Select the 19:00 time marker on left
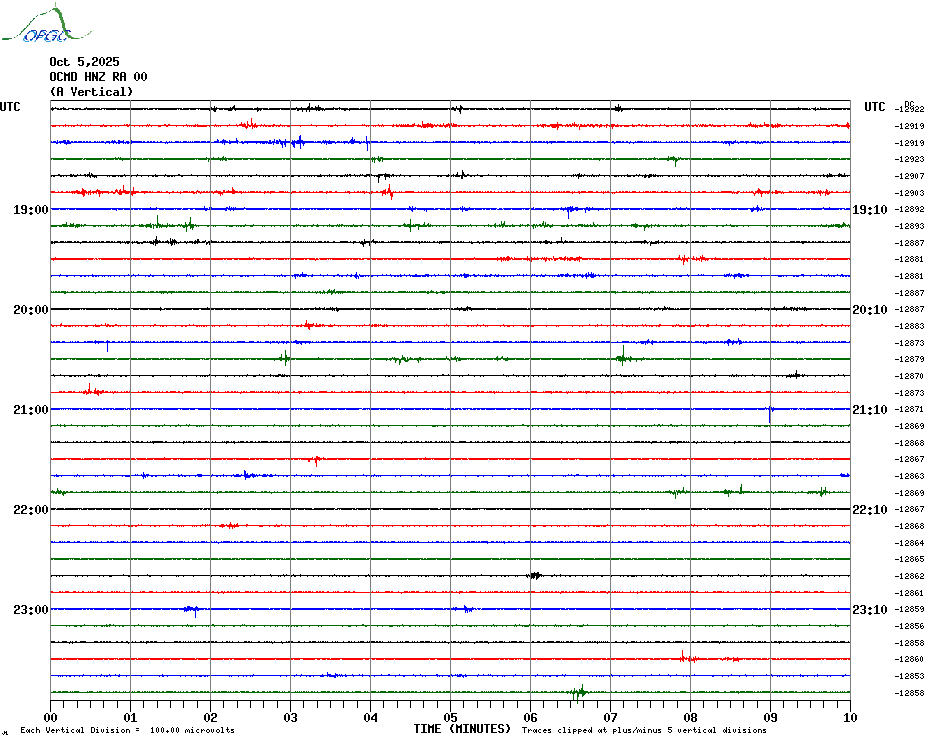The image size is (930, 744). pos(31,210)
